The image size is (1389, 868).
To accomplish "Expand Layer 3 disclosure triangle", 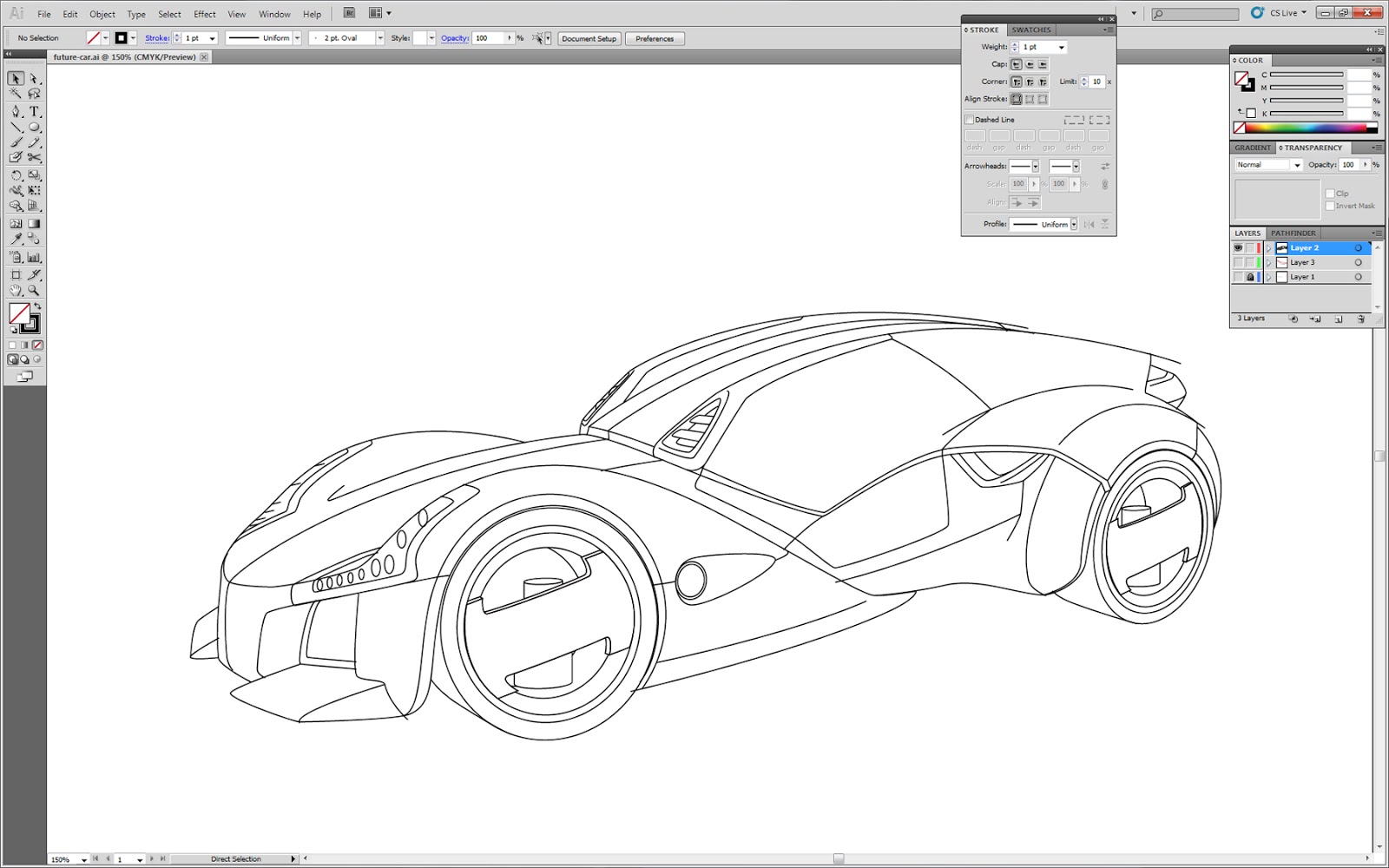I will coord(1269,262).
